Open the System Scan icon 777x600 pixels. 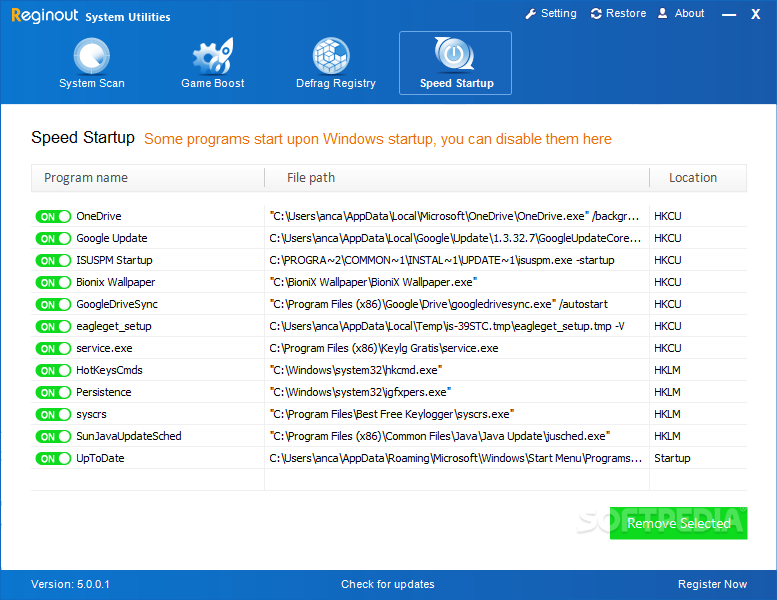pyautogui.click(x=92, y=55)
